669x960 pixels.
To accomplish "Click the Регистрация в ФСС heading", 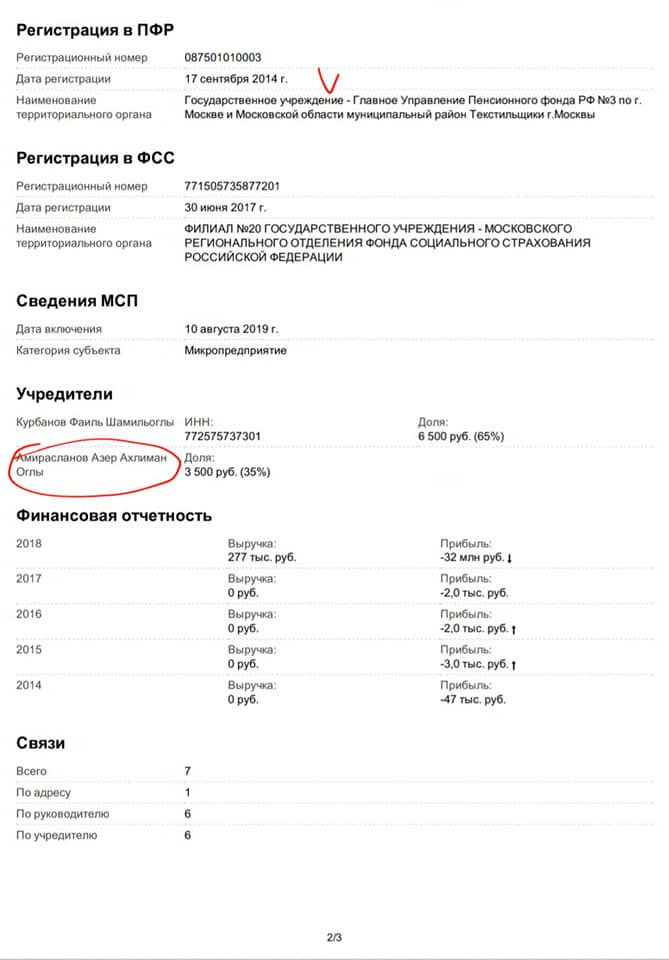I will pos(95,159).
